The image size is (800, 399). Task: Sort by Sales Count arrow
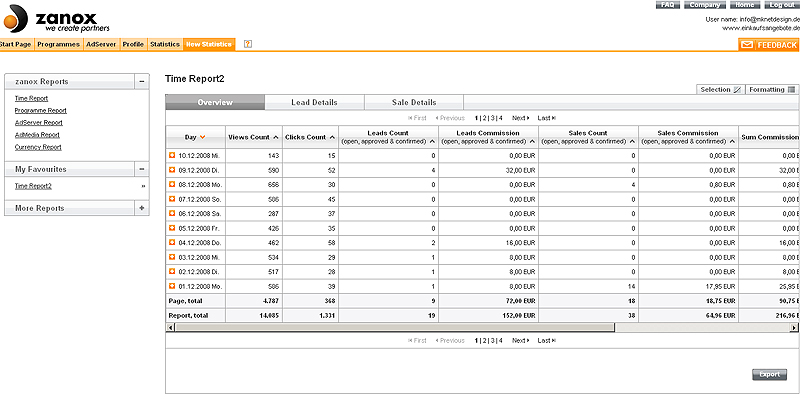click(633, 141)
